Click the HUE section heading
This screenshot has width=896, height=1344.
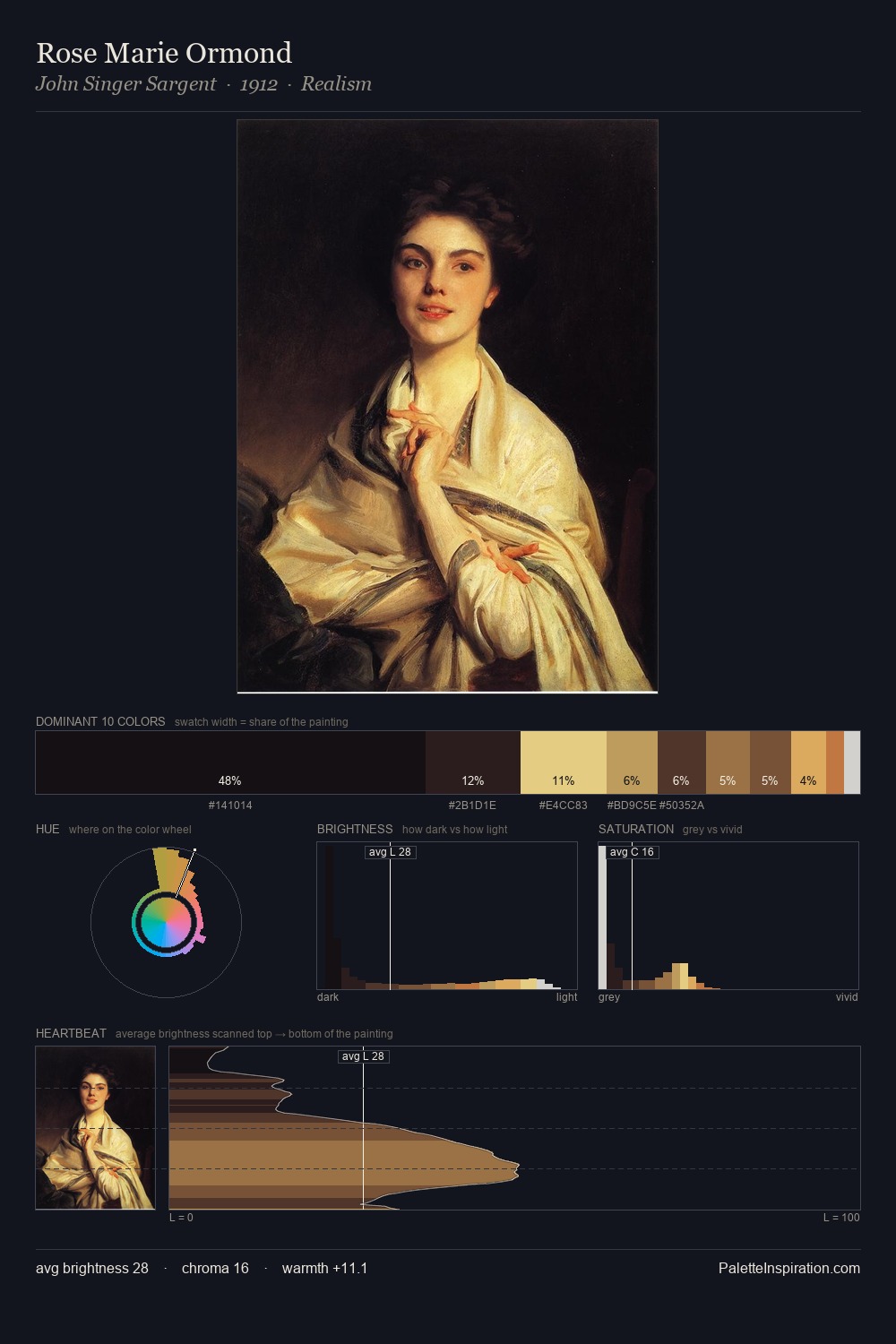pyautogui.click(x=47, y=829)
